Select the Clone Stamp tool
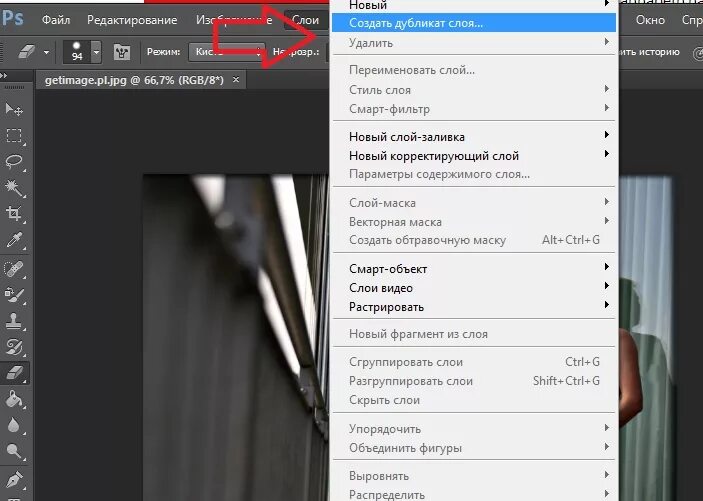Screen dimensions: 703x501 (x=14, y=320)
